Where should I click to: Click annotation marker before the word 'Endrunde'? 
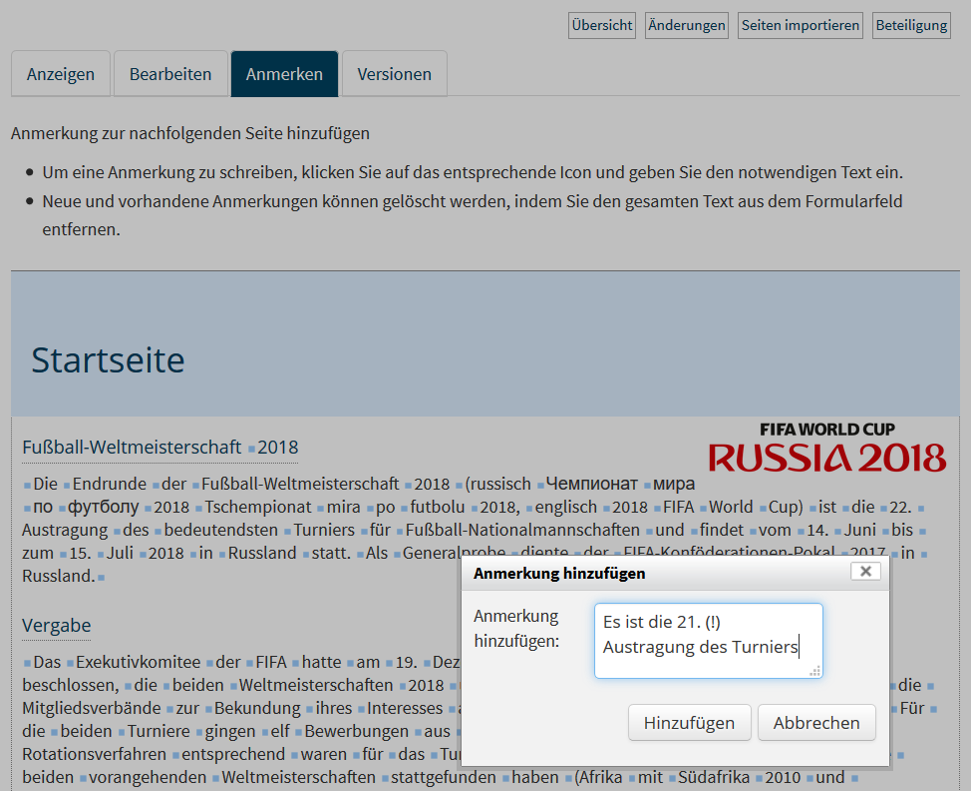coord(66,485)
